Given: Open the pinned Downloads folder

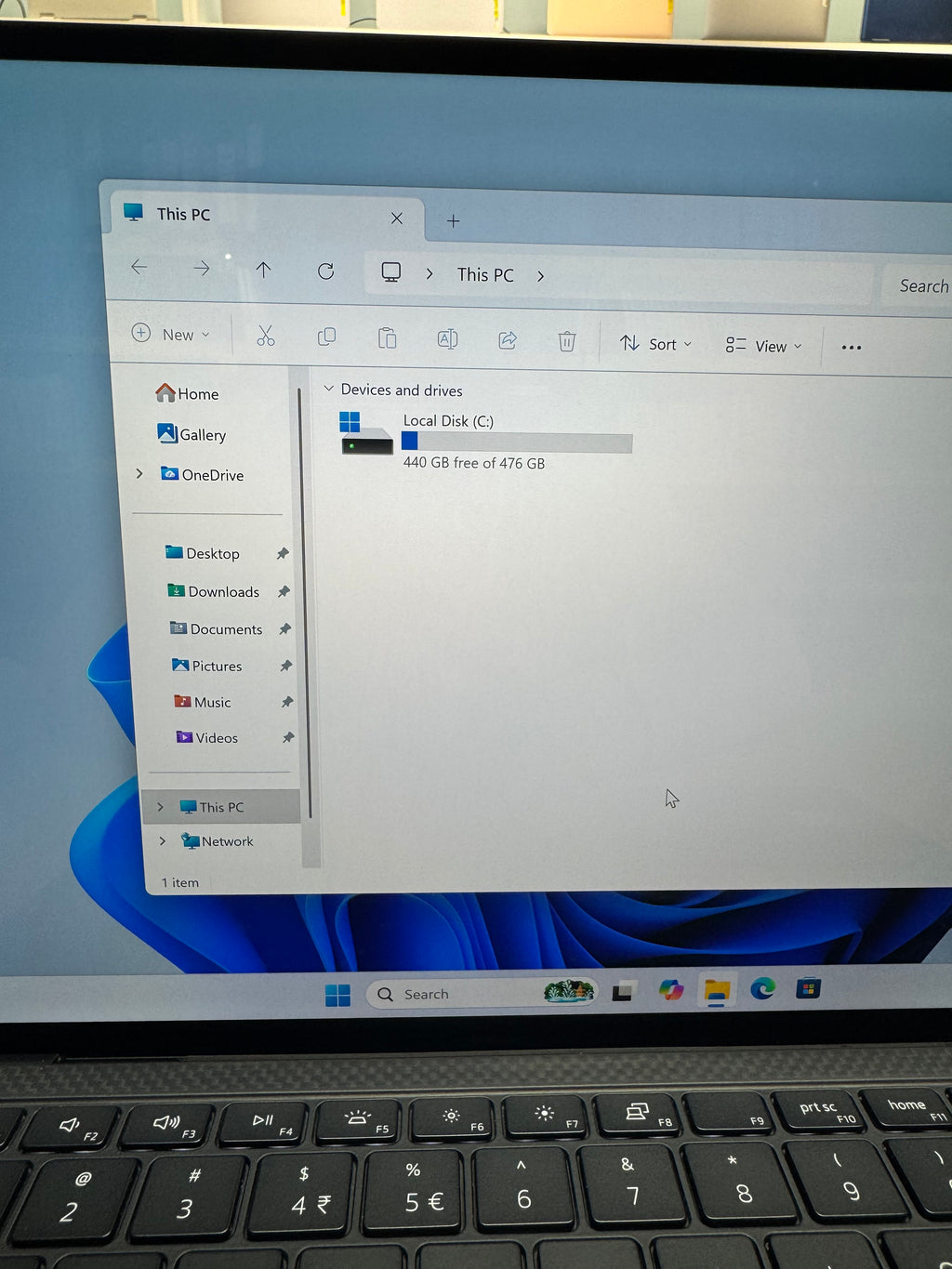Looking at the screenshot, I should coord(213,591).
